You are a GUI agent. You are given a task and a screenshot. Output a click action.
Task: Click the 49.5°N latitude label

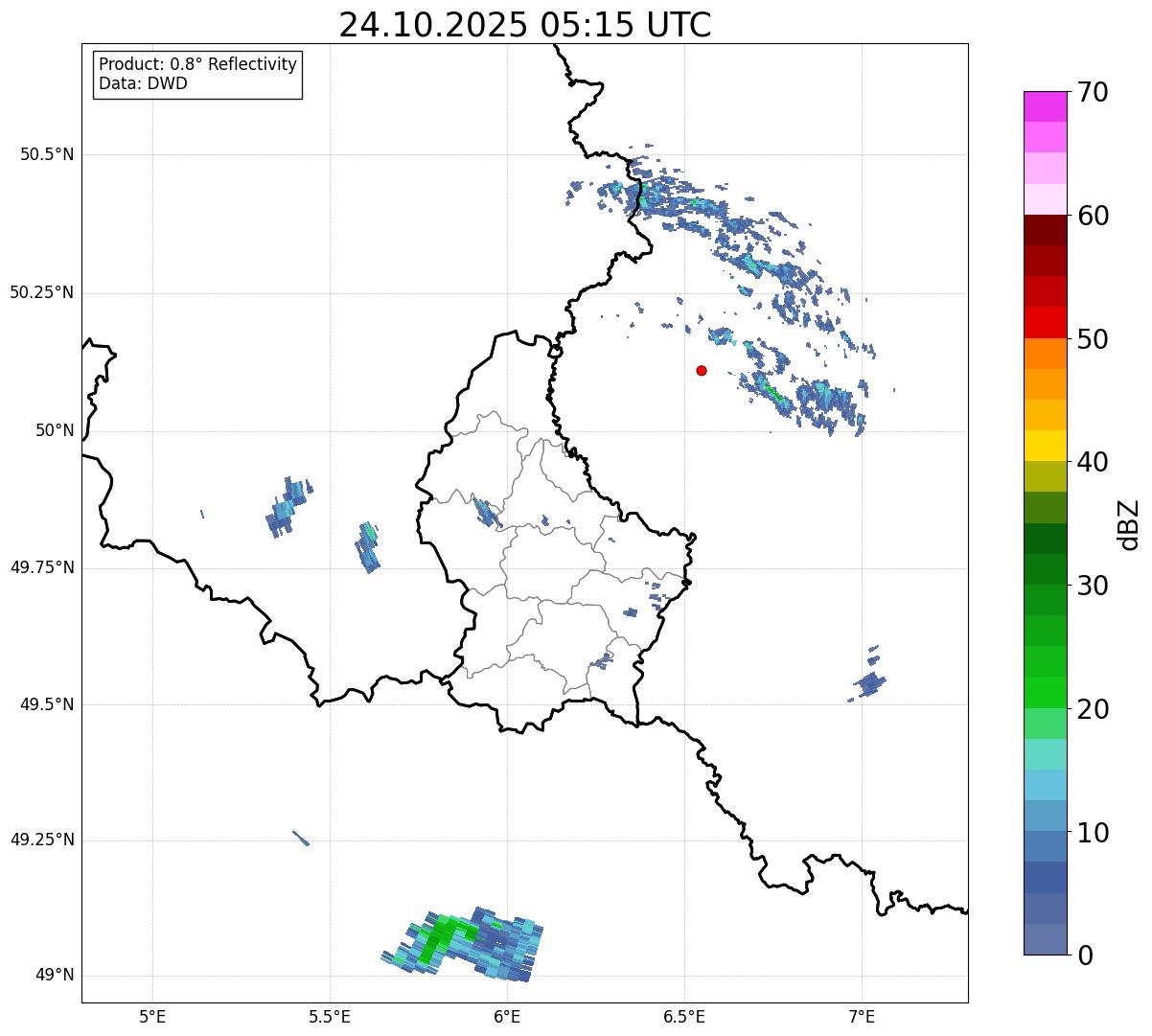pos(47,704)
